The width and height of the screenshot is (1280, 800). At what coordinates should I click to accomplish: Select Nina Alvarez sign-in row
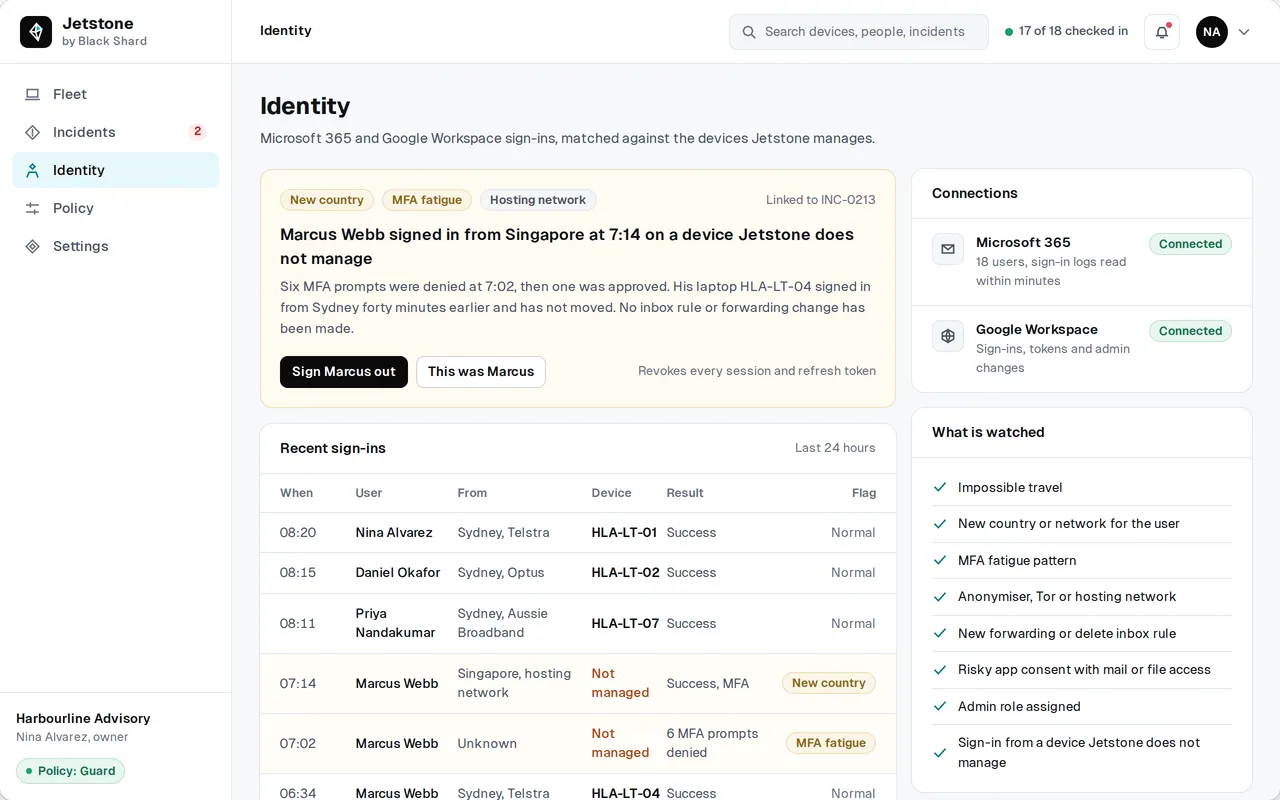tap(578, 533)
